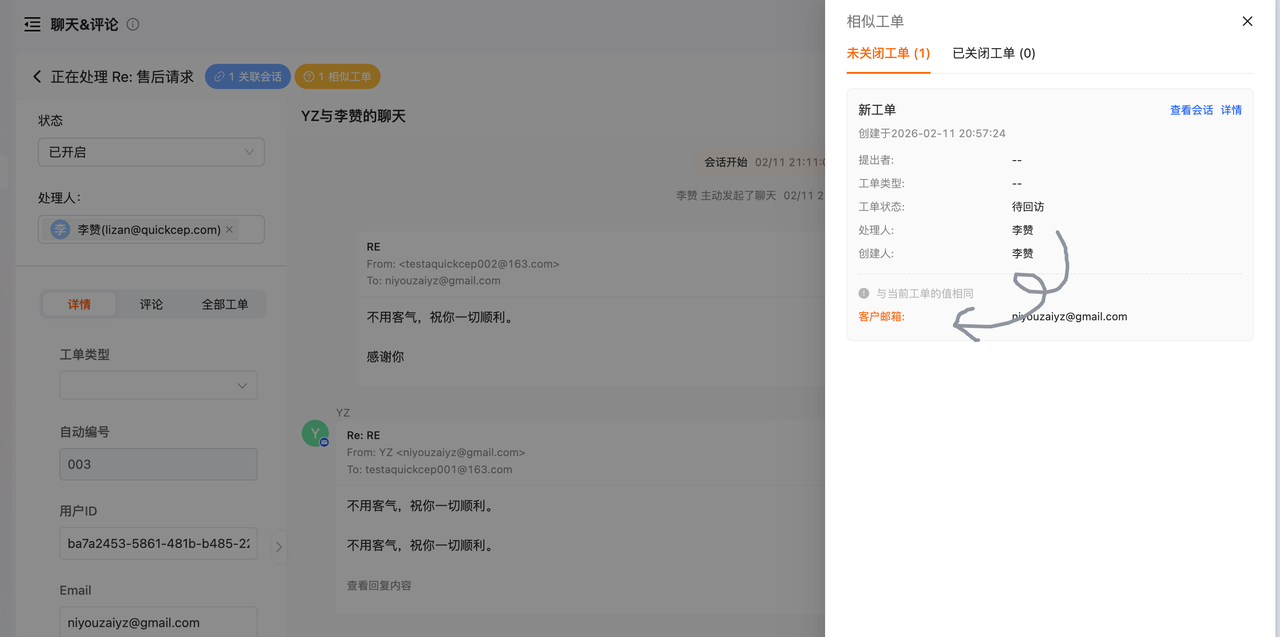The width and height of the screenshot is (1280, 637).
Task: Select the 全部工单 tab
Action: [x=225, y=304]
